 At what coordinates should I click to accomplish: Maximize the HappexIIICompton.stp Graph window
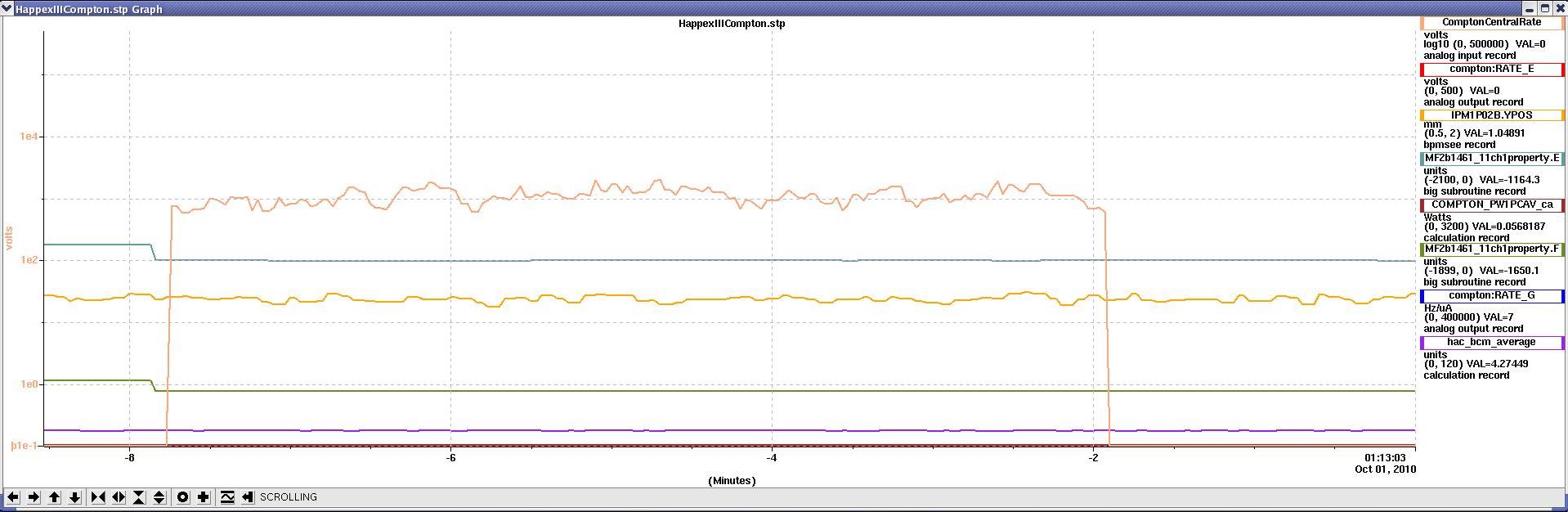[1544, 8]
